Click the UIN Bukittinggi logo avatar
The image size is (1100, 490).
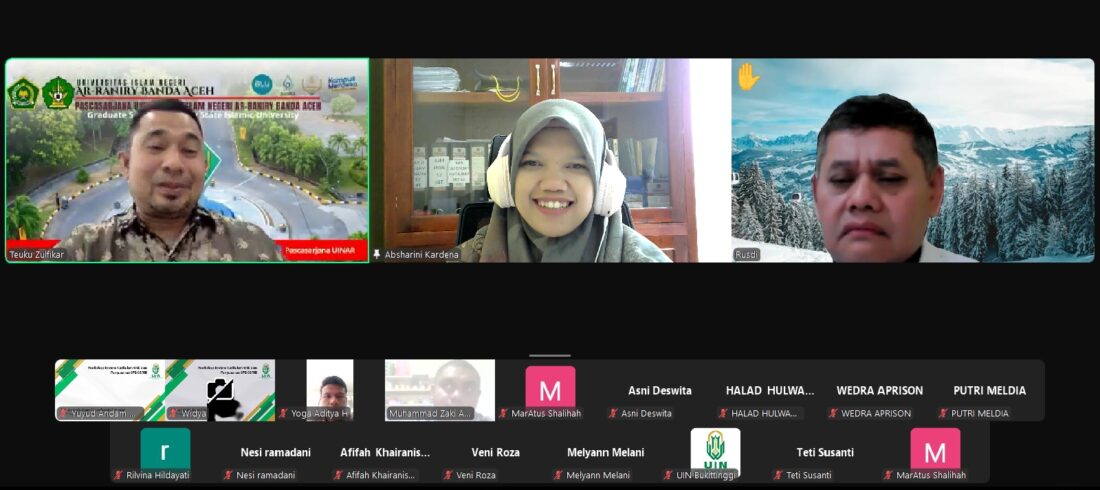coord(715,448)
